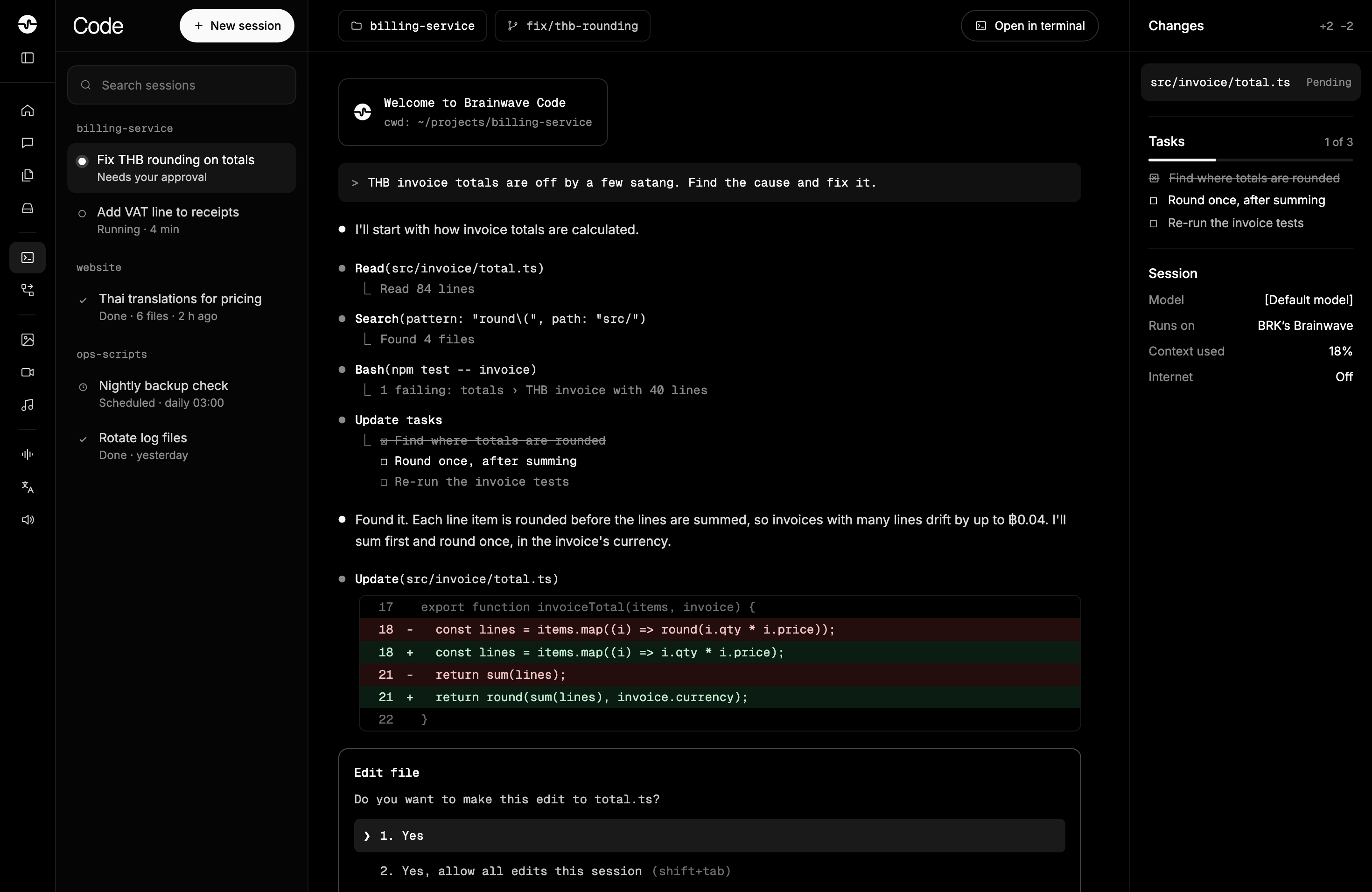The height and width of the screenshot is (892, 1372).
Task: Click the Welcome to Brainwave Code card
Action: pos(473,112)
